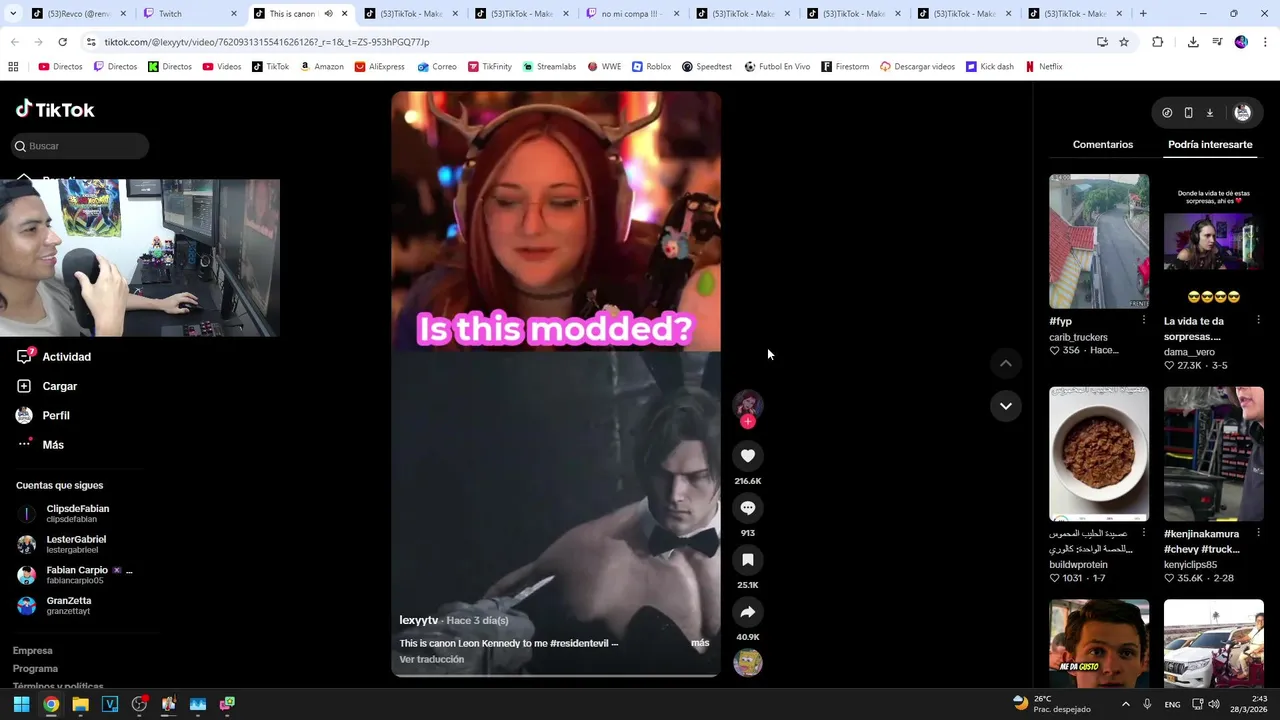
Task: Open dama_vero suggested video thumbnail
Action: click(x=1214, y=241)
